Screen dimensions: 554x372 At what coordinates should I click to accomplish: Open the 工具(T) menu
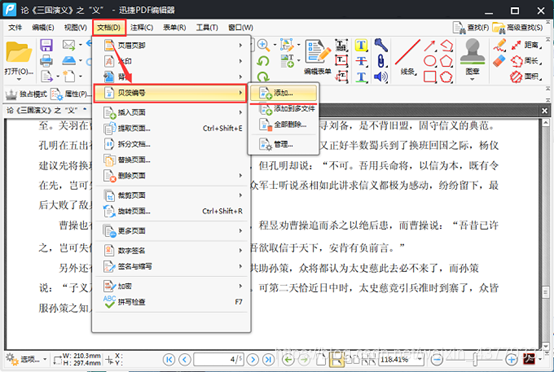point(207,28)
